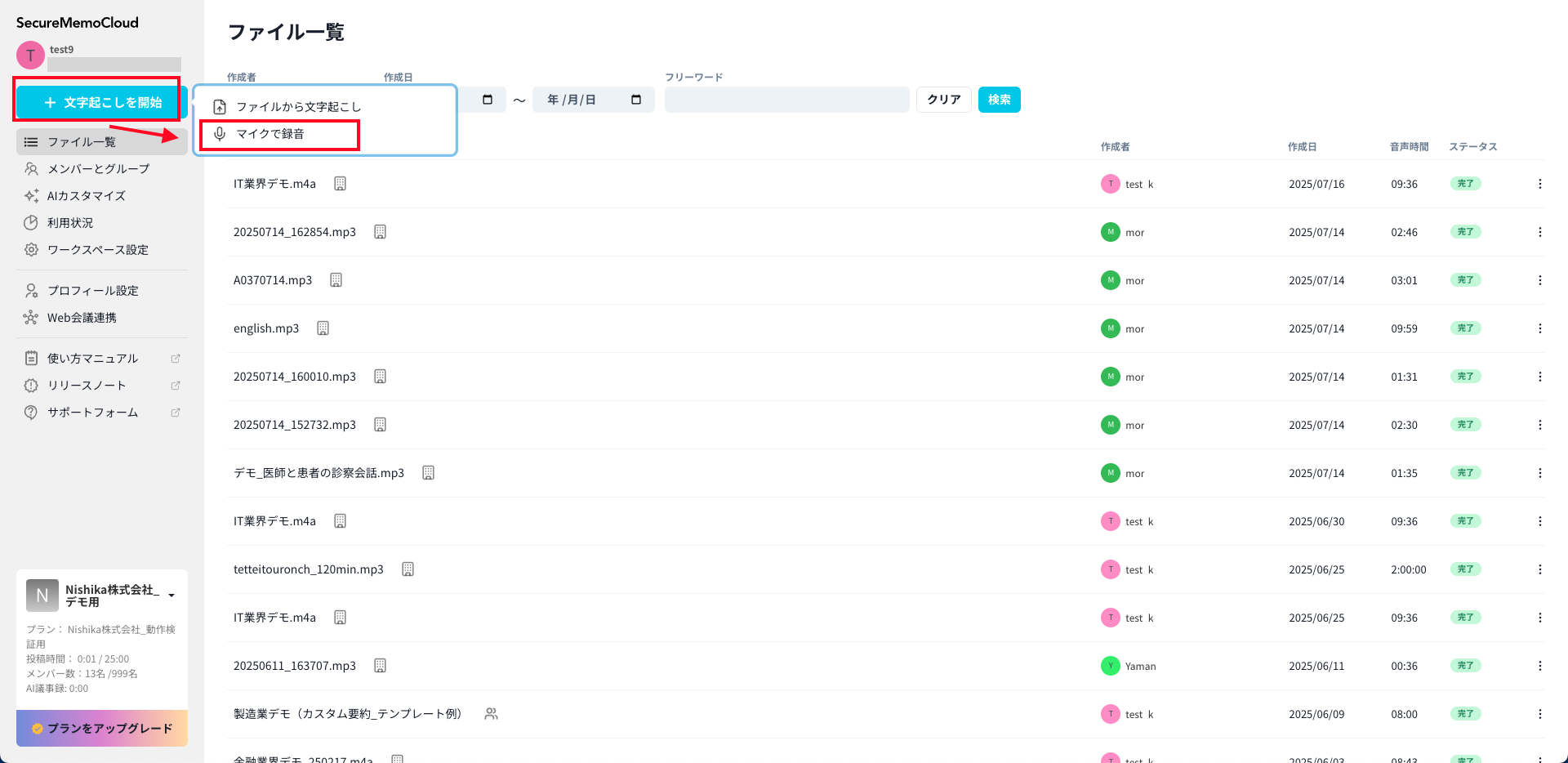Click the building icon next to A0370714.mp3

[x=336, y=280]
